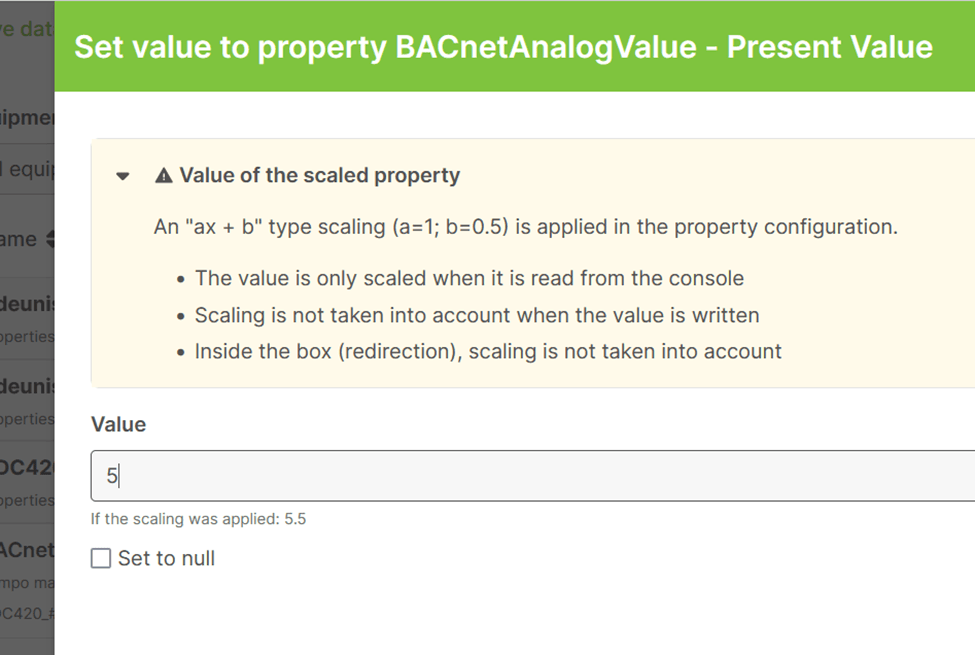Open properties link under first deunis row
The image size is (975, 655).
click(27, 337)
